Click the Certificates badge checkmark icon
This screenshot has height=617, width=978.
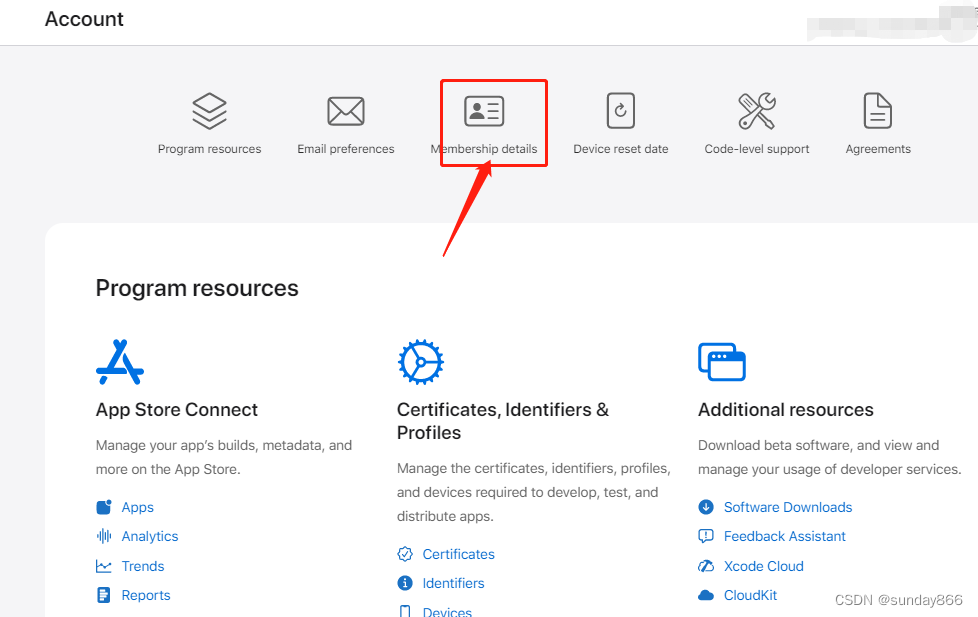tap(405, 553)
